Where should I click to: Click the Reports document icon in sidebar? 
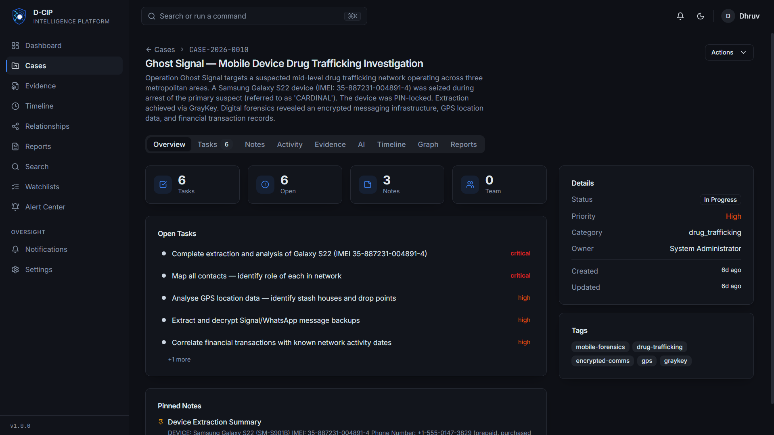click(15, 147)
